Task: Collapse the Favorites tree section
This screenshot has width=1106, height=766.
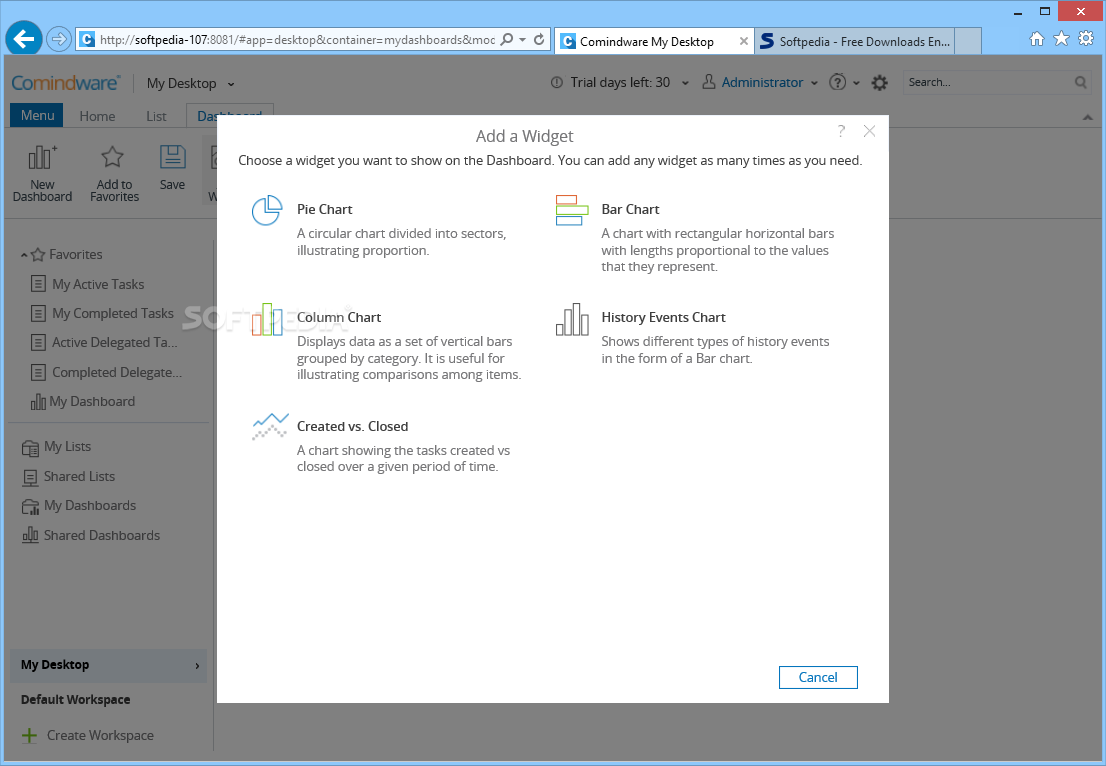Action: point(24,255)
